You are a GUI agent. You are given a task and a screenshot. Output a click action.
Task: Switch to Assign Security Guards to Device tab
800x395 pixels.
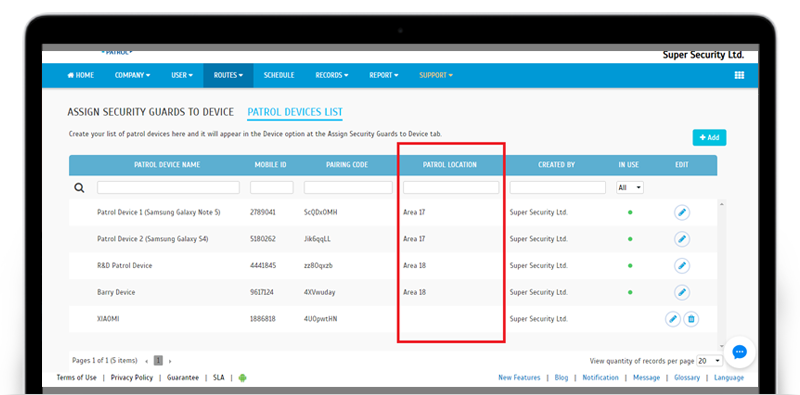151,112
